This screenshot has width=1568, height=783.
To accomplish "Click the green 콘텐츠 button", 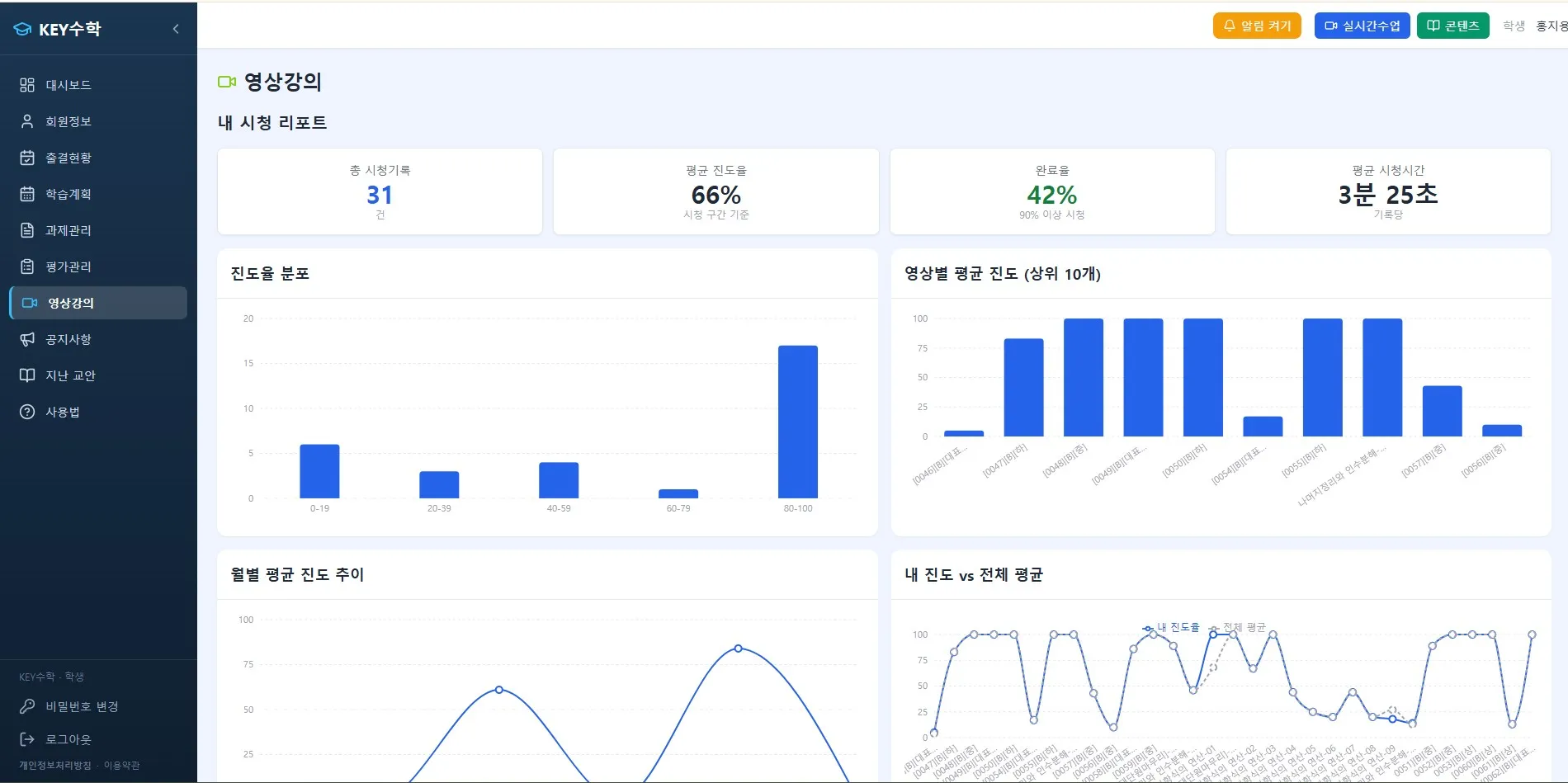I will pos(1452,26).
